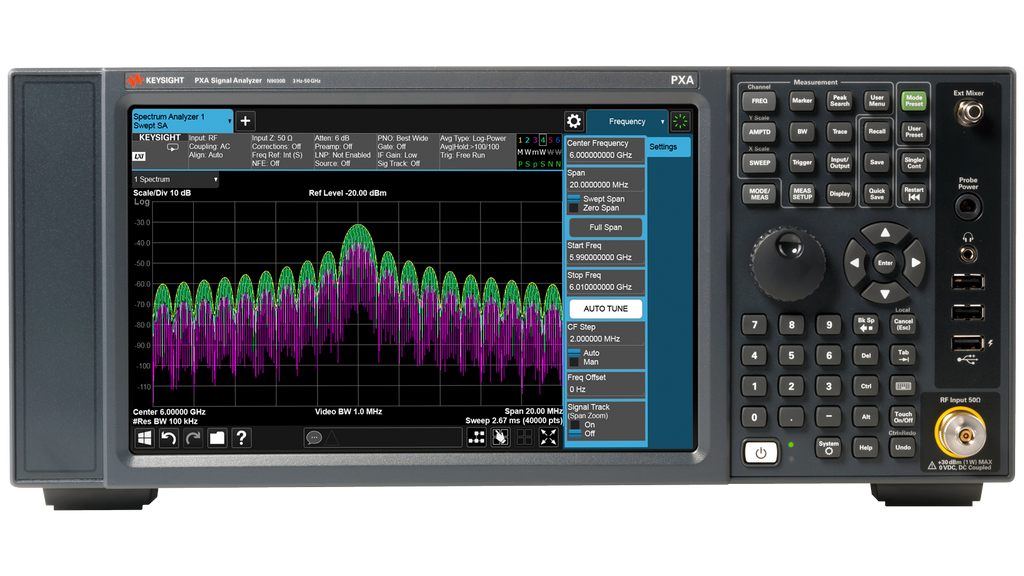Click the speech bubble annotation icon
This screenshot has height=576, width=1024.
click(x=314, y=437)
